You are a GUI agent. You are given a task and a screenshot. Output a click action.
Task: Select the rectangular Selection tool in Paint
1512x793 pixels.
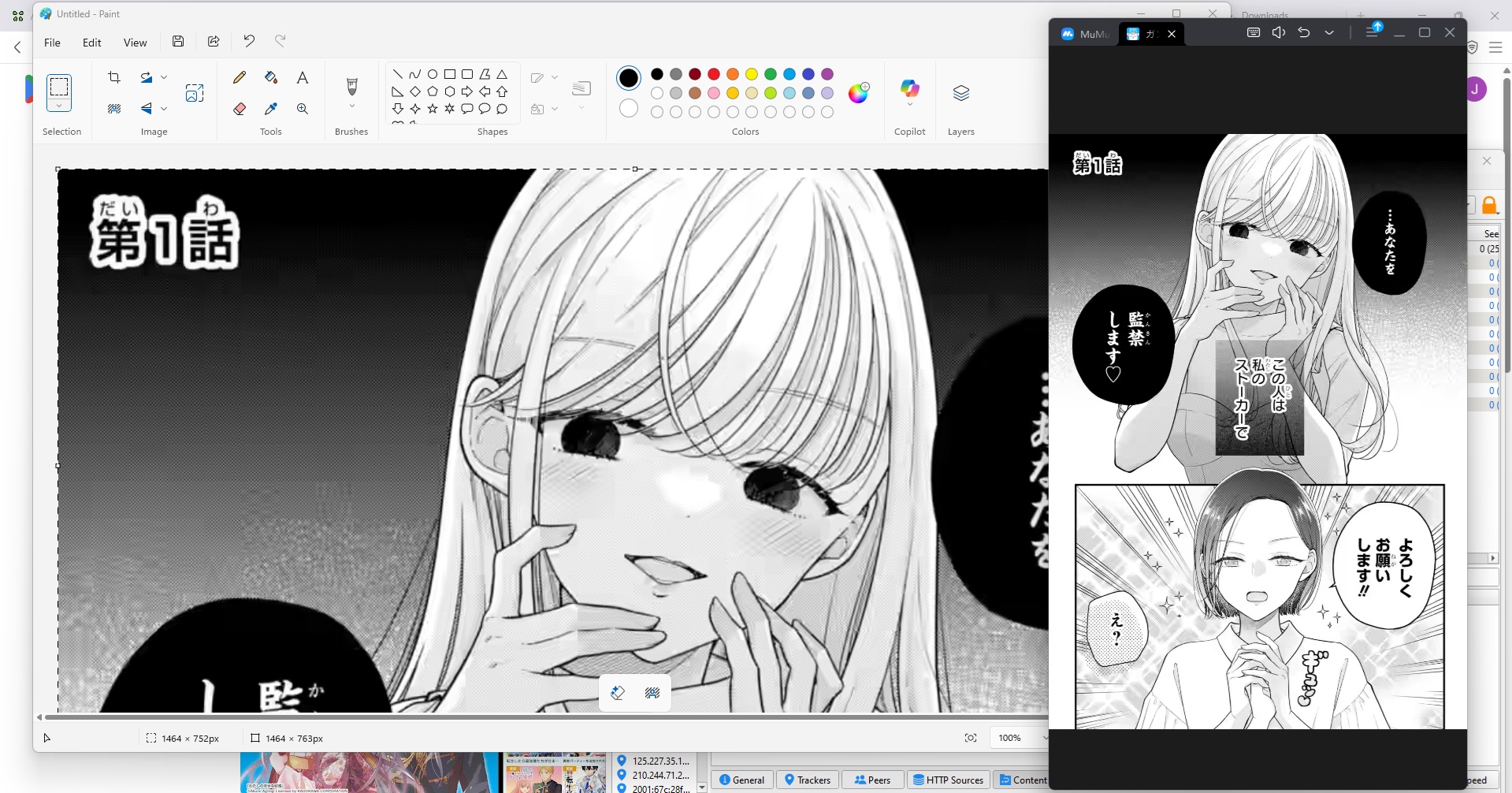click(x=59, y=86)
